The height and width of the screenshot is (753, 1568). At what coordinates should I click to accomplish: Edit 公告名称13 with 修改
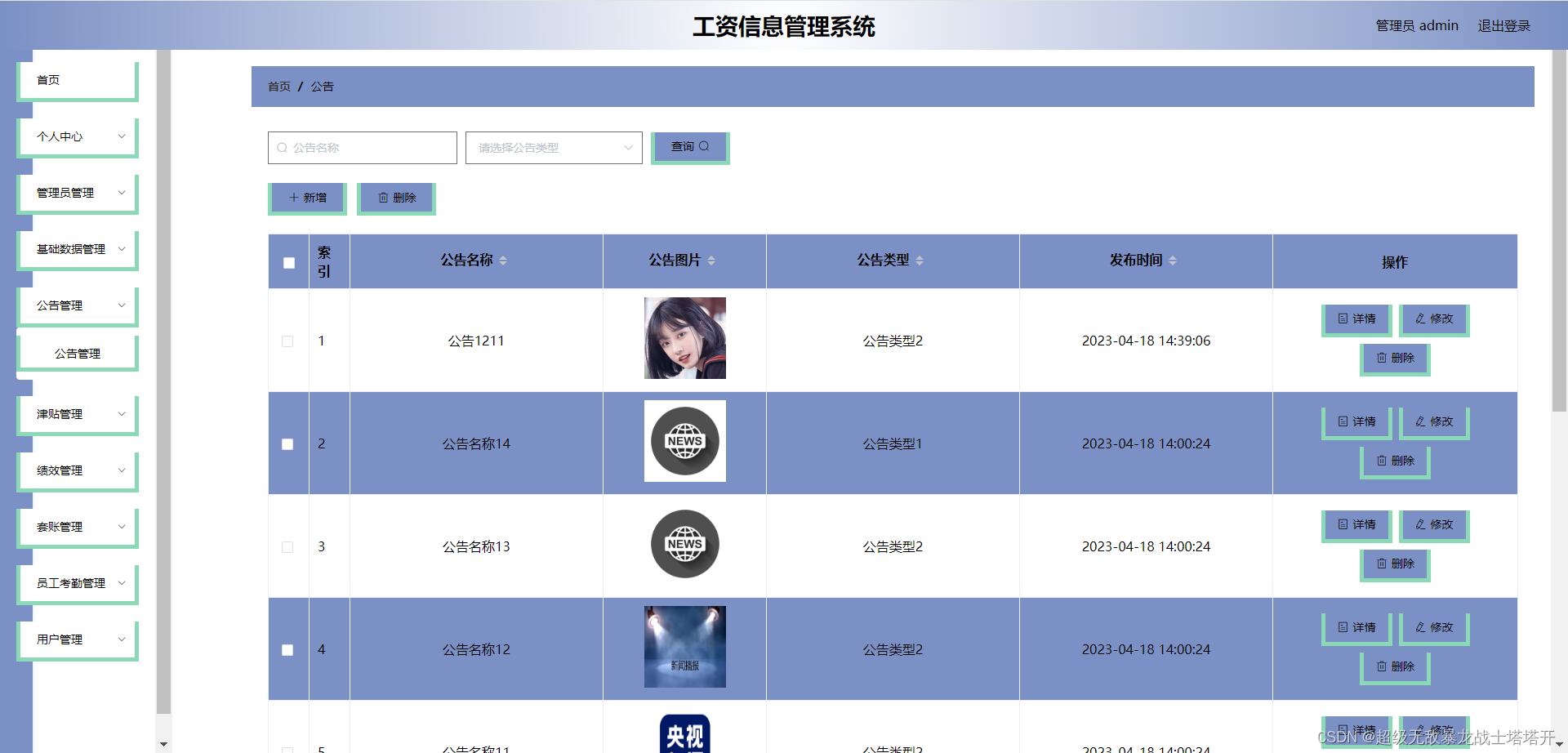[x=1434, y=525]
